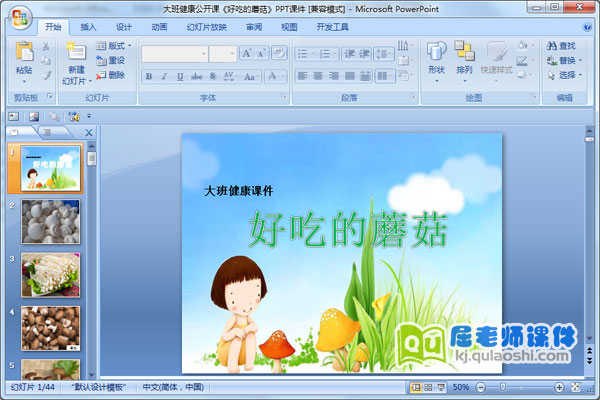600x400 pixels.
Task: Select the Format Painter brush icon
Action: 46,75
